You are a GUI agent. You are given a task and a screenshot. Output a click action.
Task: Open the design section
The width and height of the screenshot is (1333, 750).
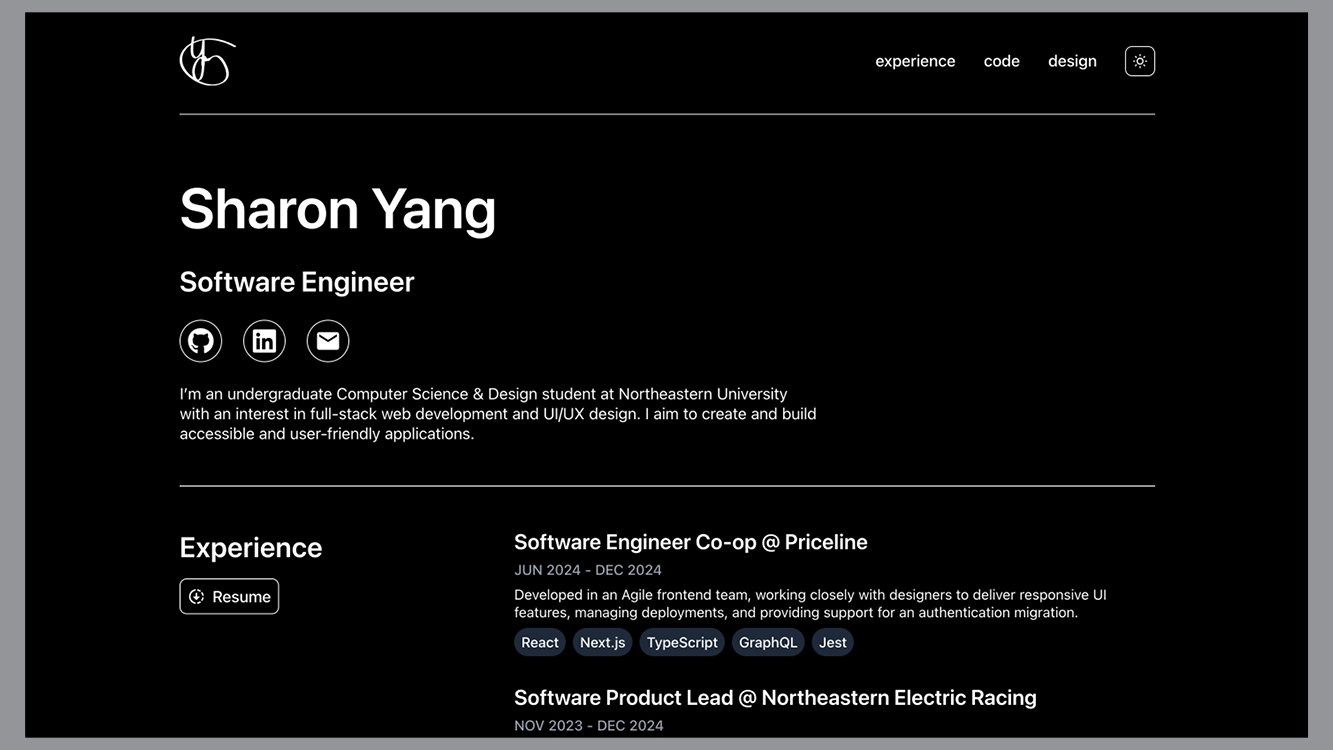click(1072, 60)
